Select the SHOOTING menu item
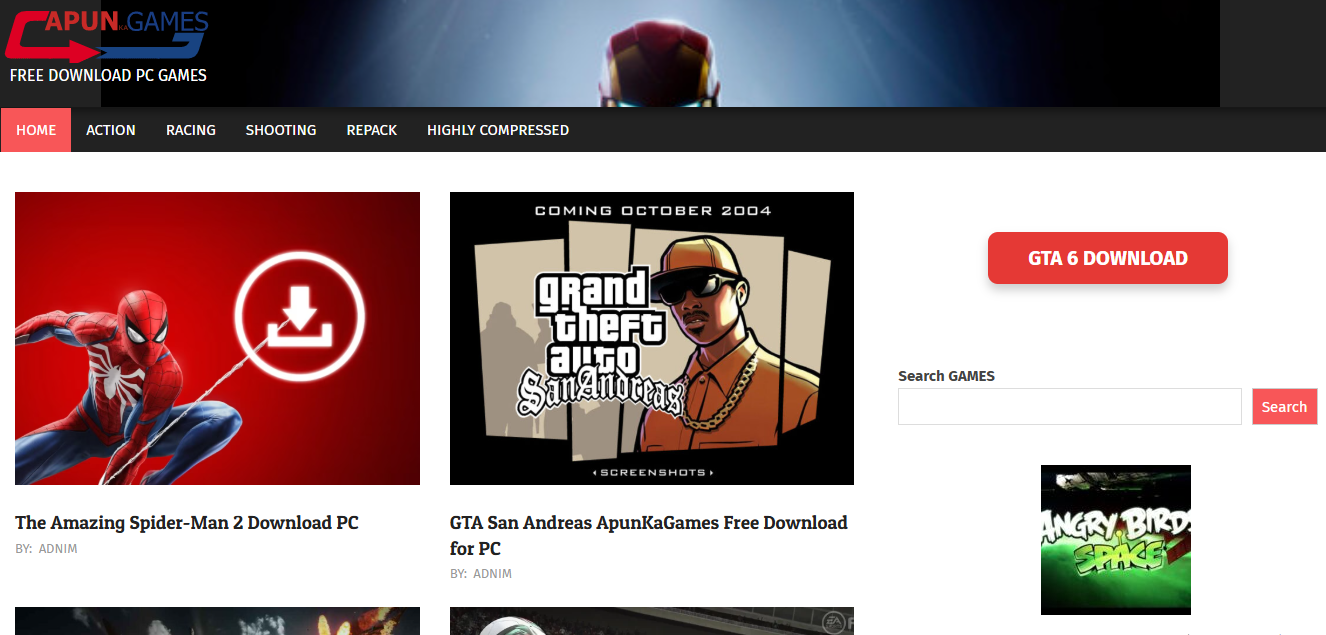Image resolution: width=1326 pixels, height=635 pixels. (281, 130)
